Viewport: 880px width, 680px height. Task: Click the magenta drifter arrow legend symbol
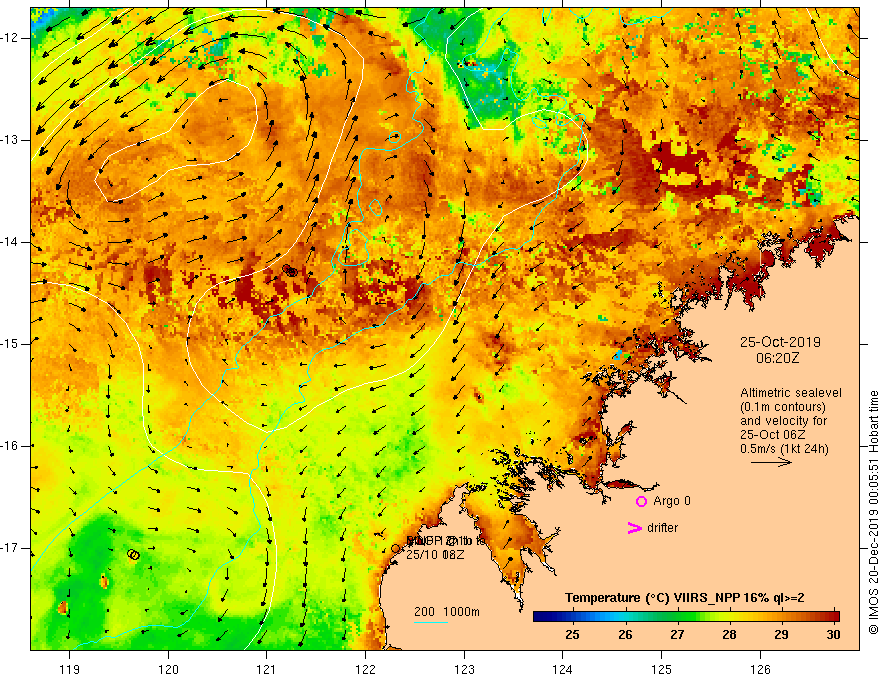[634, 528]
